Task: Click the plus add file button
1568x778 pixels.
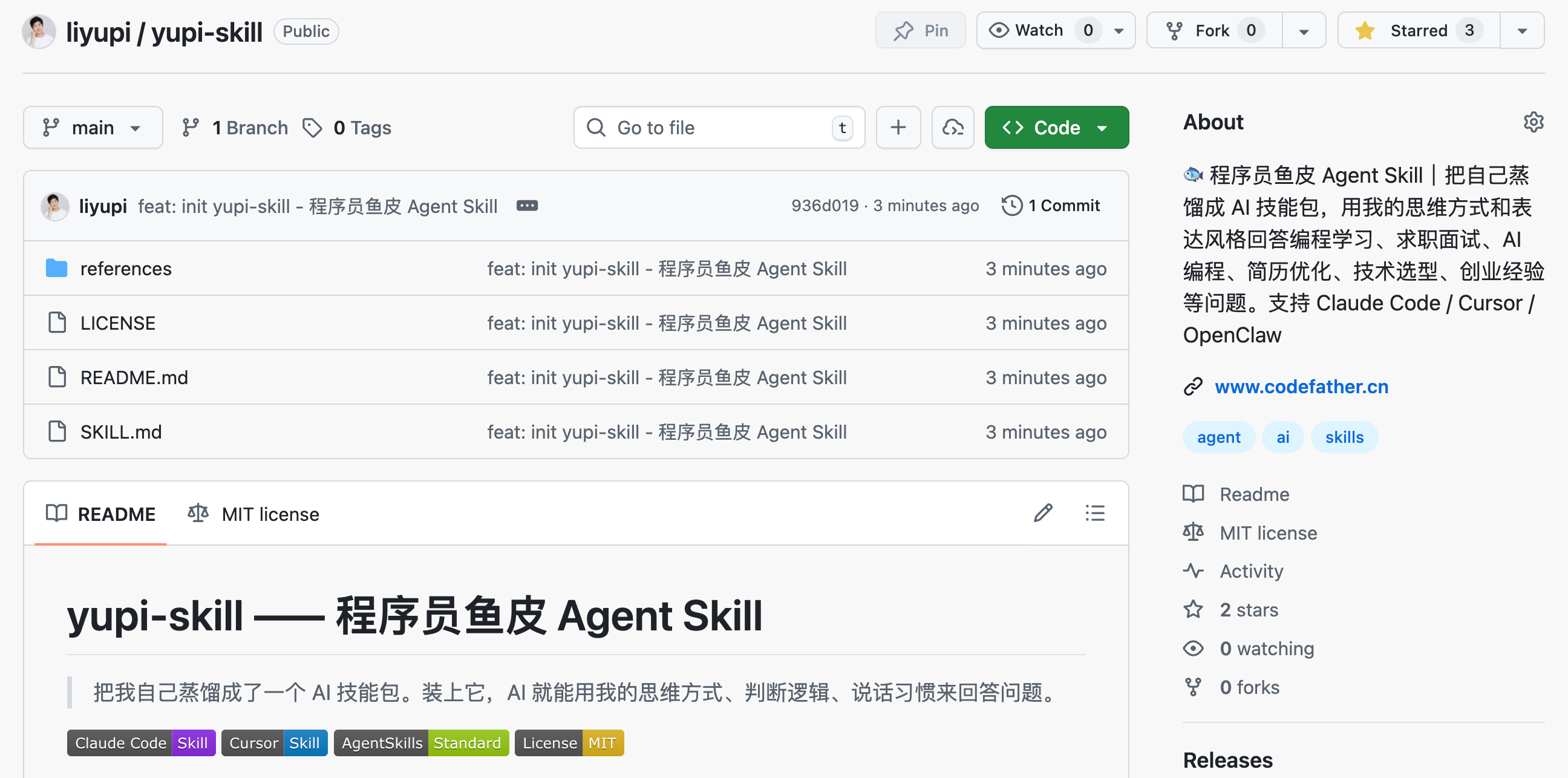Action: 898,127
